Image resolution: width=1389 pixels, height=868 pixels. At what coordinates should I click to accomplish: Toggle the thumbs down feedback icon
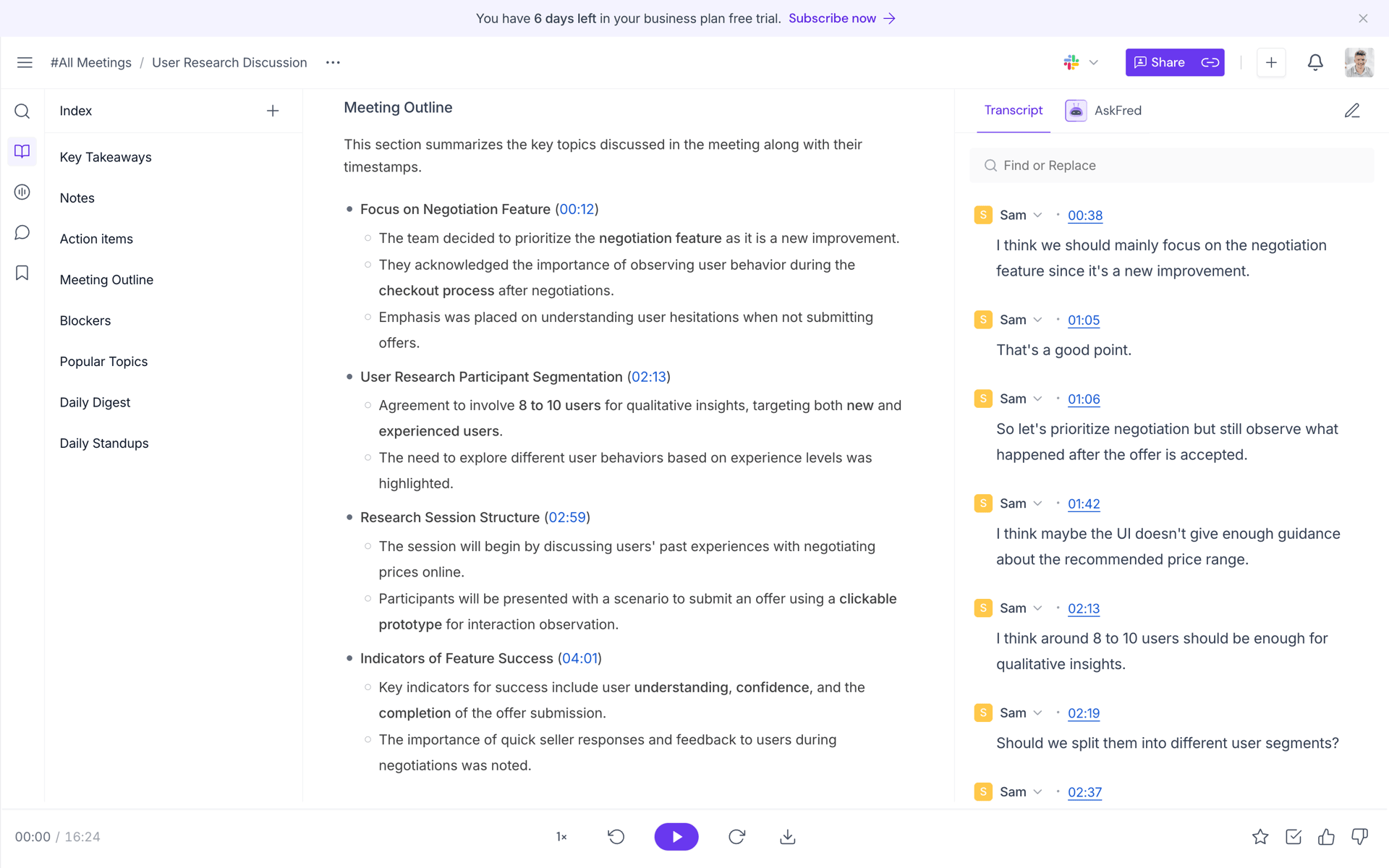tap(1359, 837)
